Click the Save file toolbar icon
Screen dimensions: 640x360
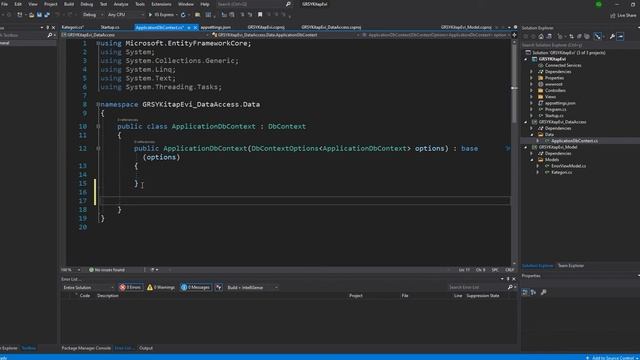39,15
